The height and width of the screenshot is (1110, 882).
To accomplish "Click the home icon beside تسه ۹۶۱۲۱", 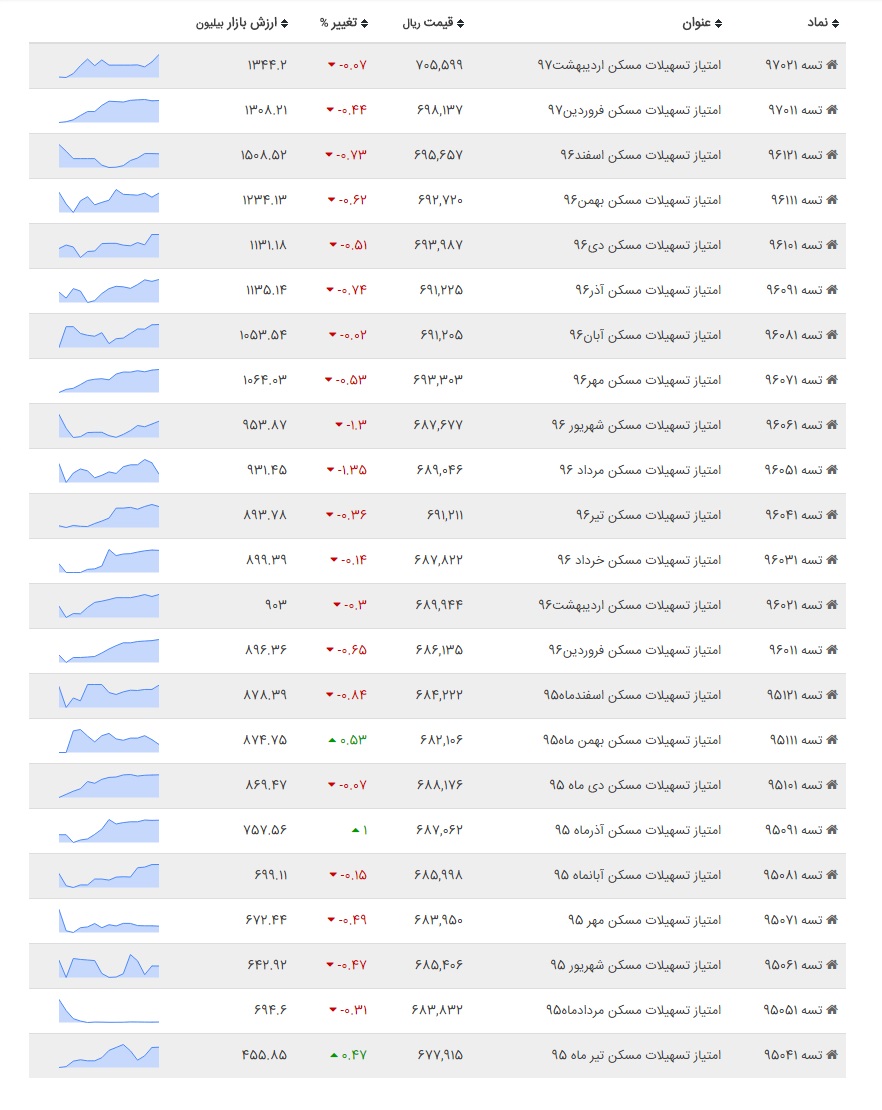I will tap(832, 154).
